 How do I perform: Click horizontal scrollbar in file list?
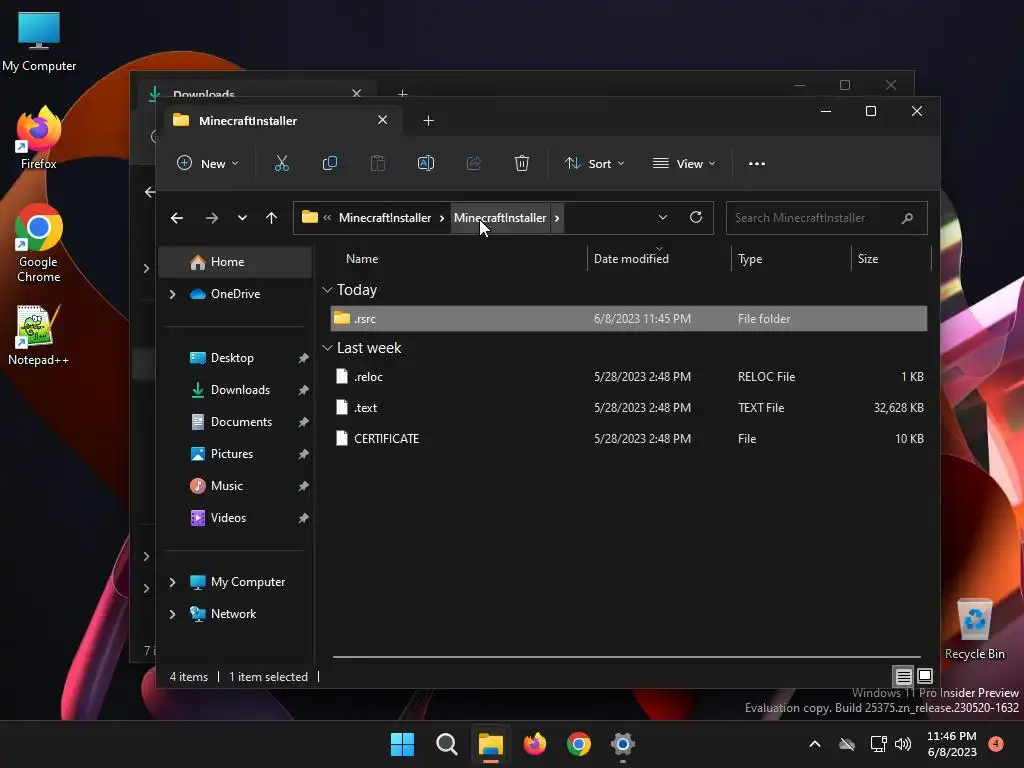point(626,656)
